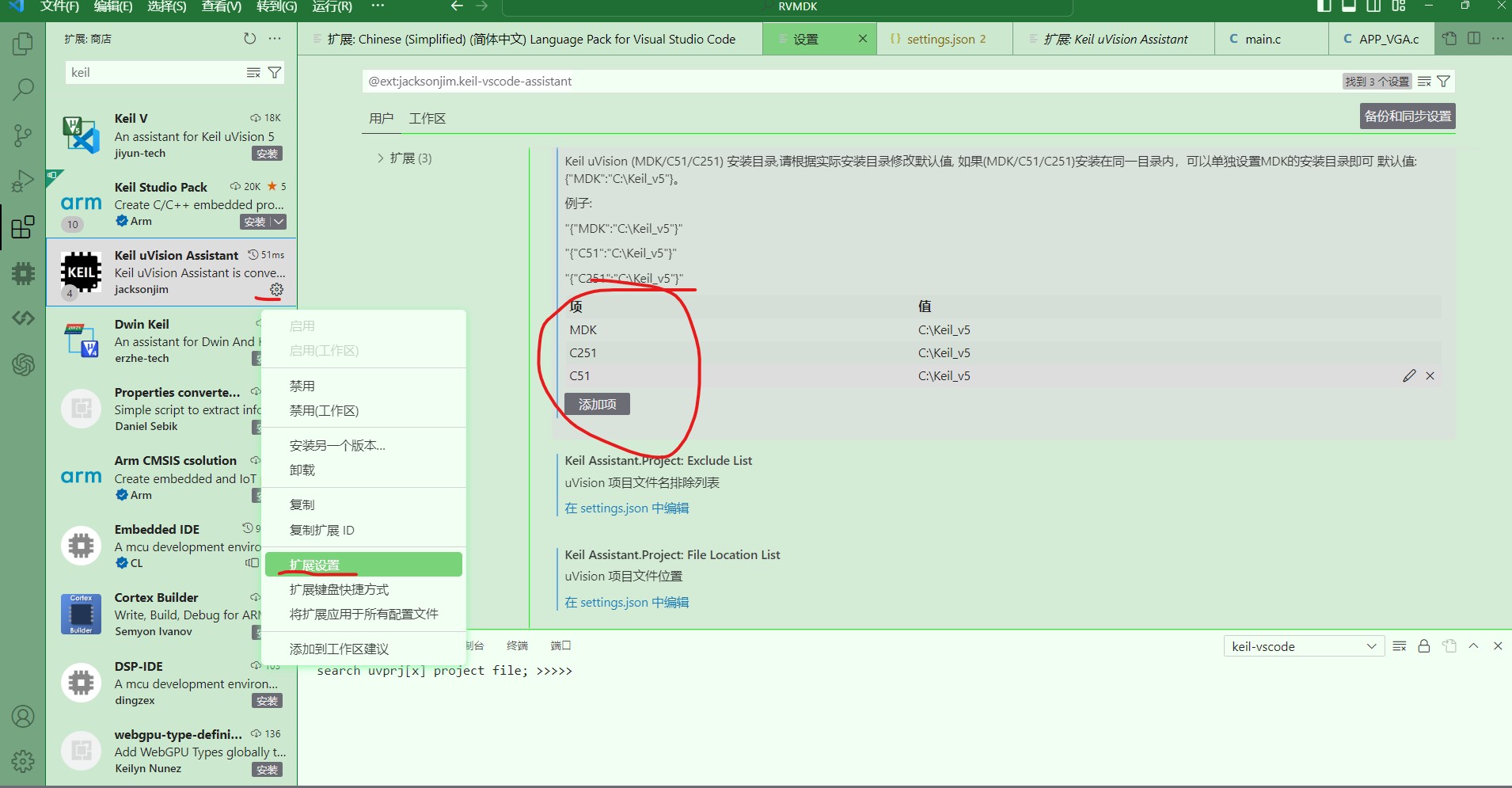Click the Keil uVision Assistant manage gear
This screenshot has width=1512, height=788.
276,290
